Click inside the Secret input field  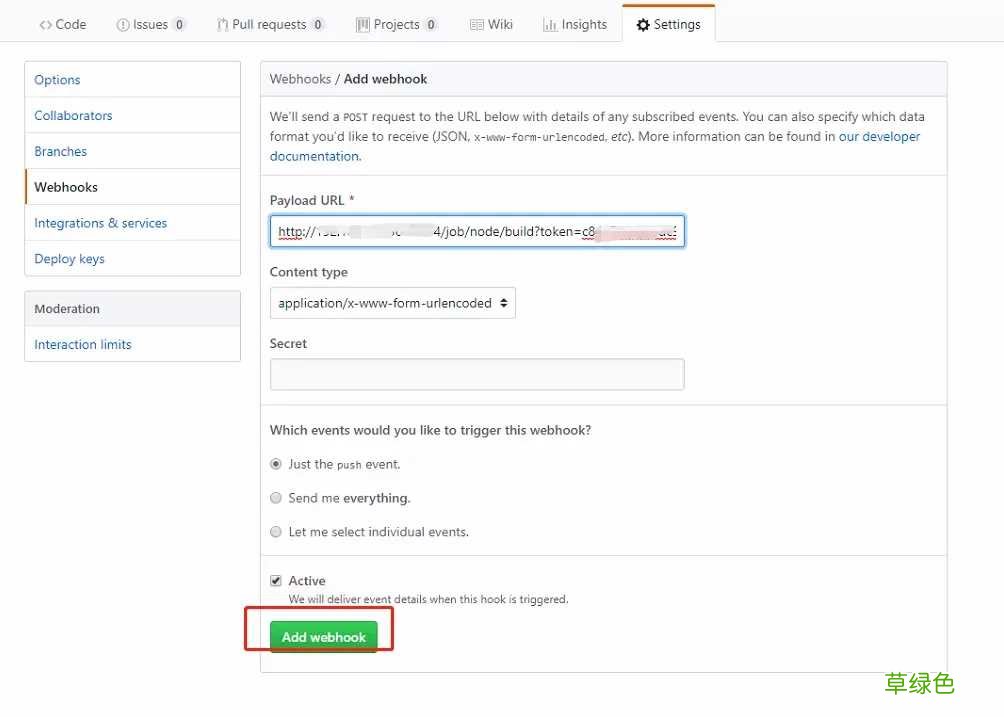click(476, 374)
